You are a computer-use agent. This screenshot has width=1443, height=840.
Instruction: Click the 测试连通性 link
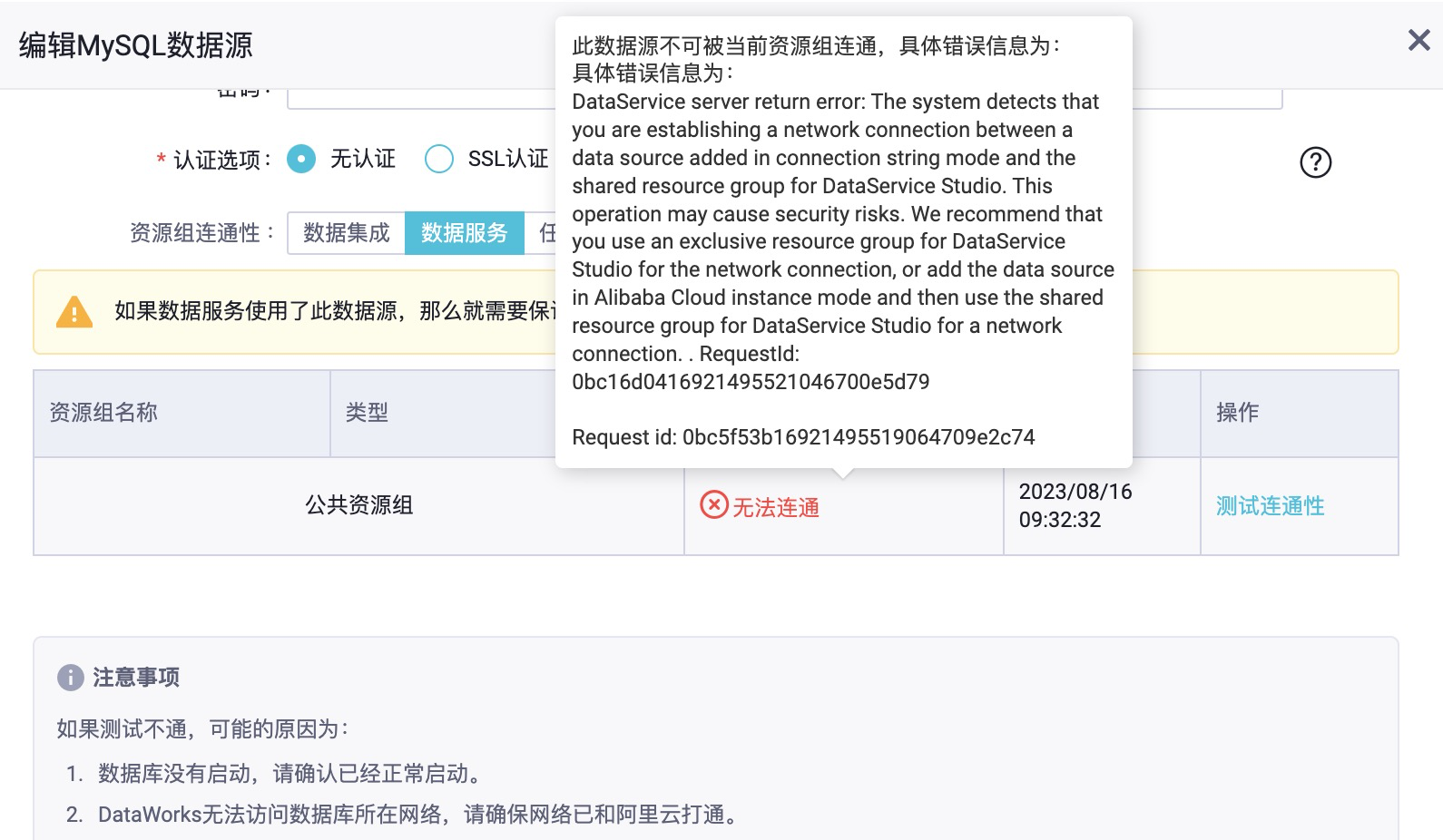pos(1270,506)
